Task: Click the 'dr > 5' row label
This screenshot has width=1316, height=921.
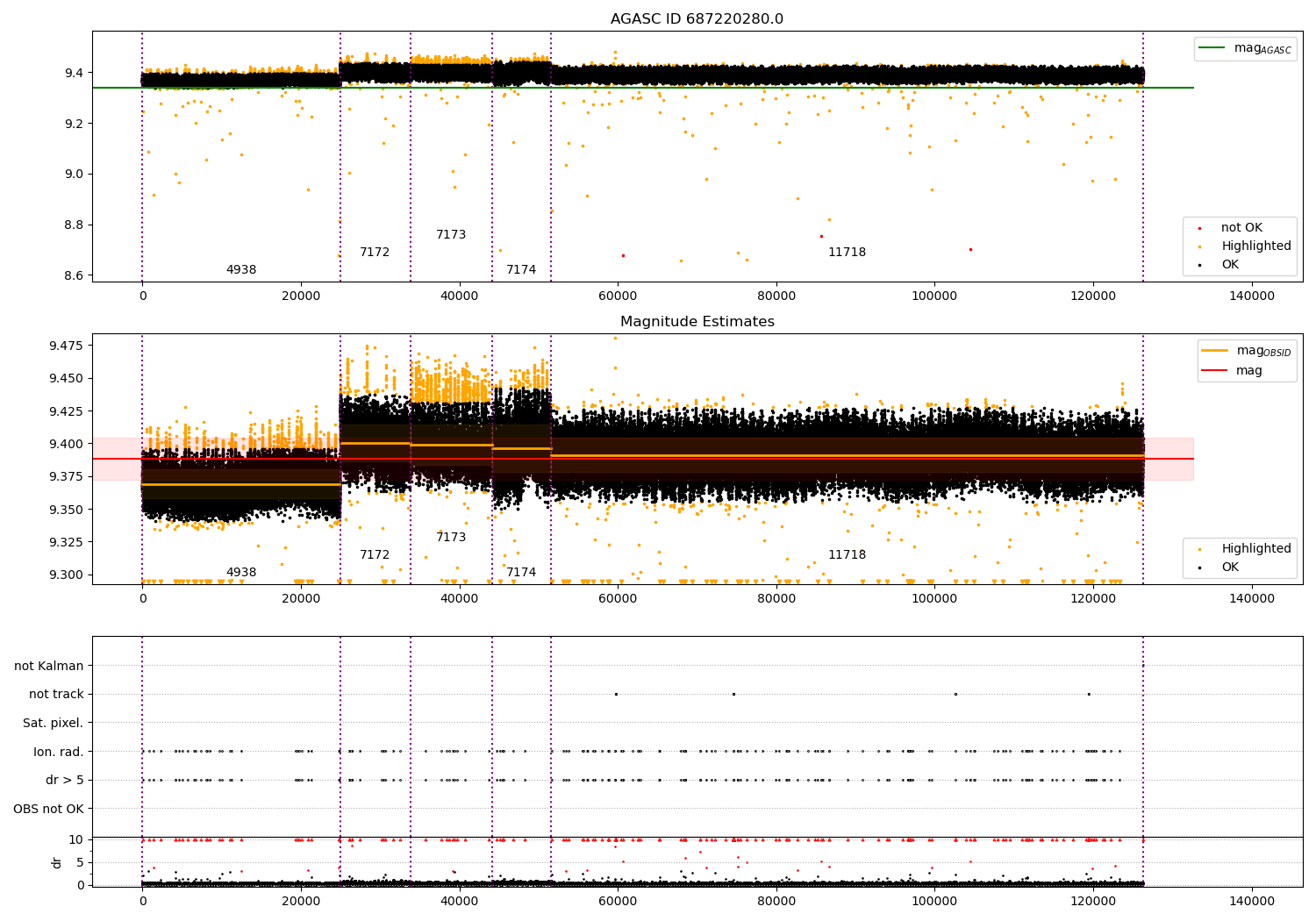Action: pyautogui.click(x=65, y=781)
